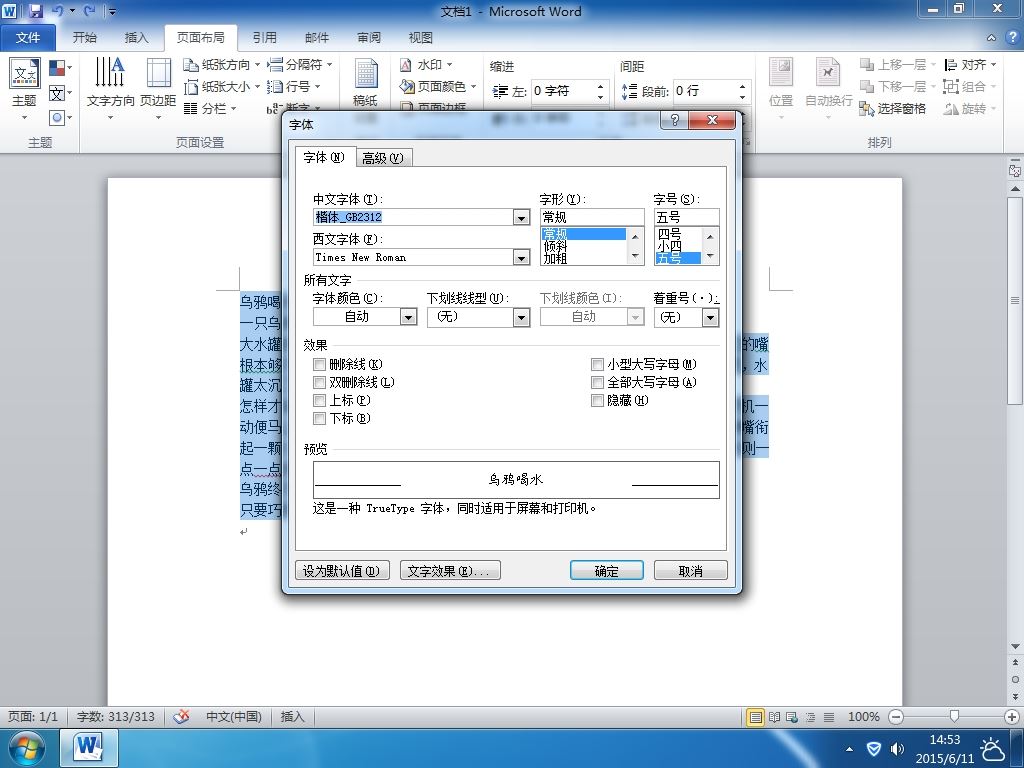Click Set As Default (设为默认值) button
Screen dimensions: 1024x768
tap(342, 571)
